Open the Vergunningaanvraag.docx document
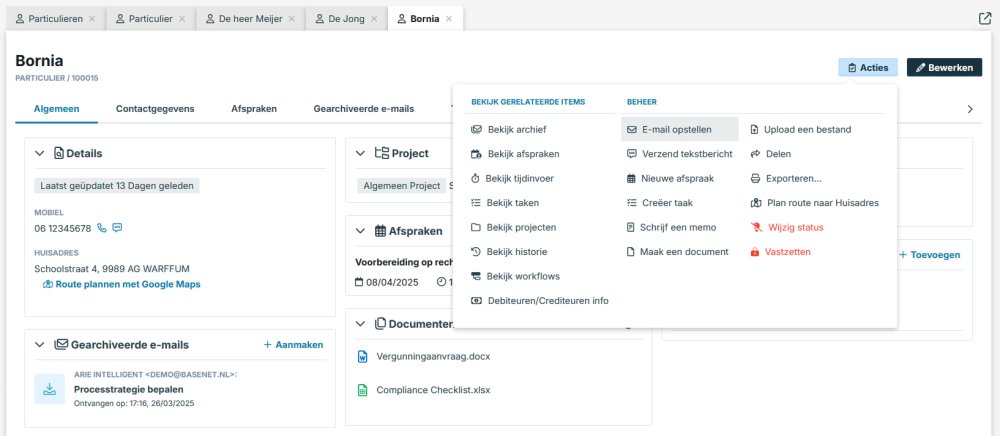Viewport: 1000px width, 436px height. point(432,356)
